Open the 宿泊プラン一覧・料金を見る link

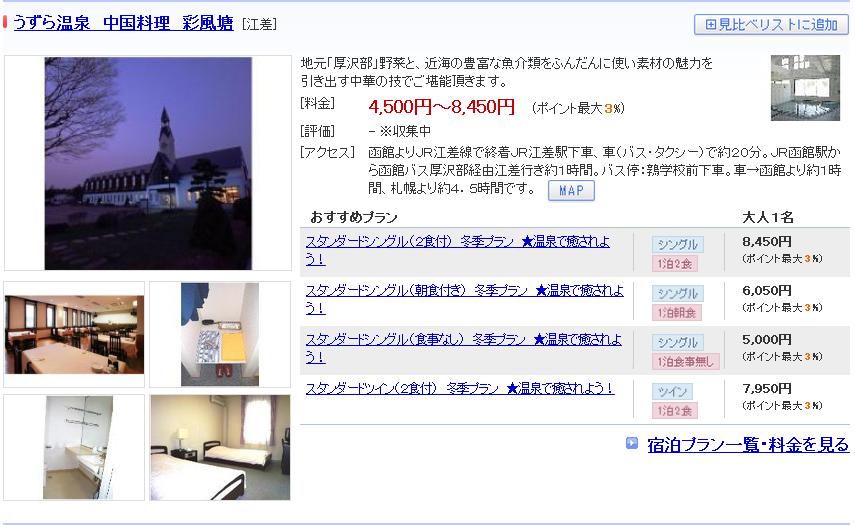coord(748,444)
